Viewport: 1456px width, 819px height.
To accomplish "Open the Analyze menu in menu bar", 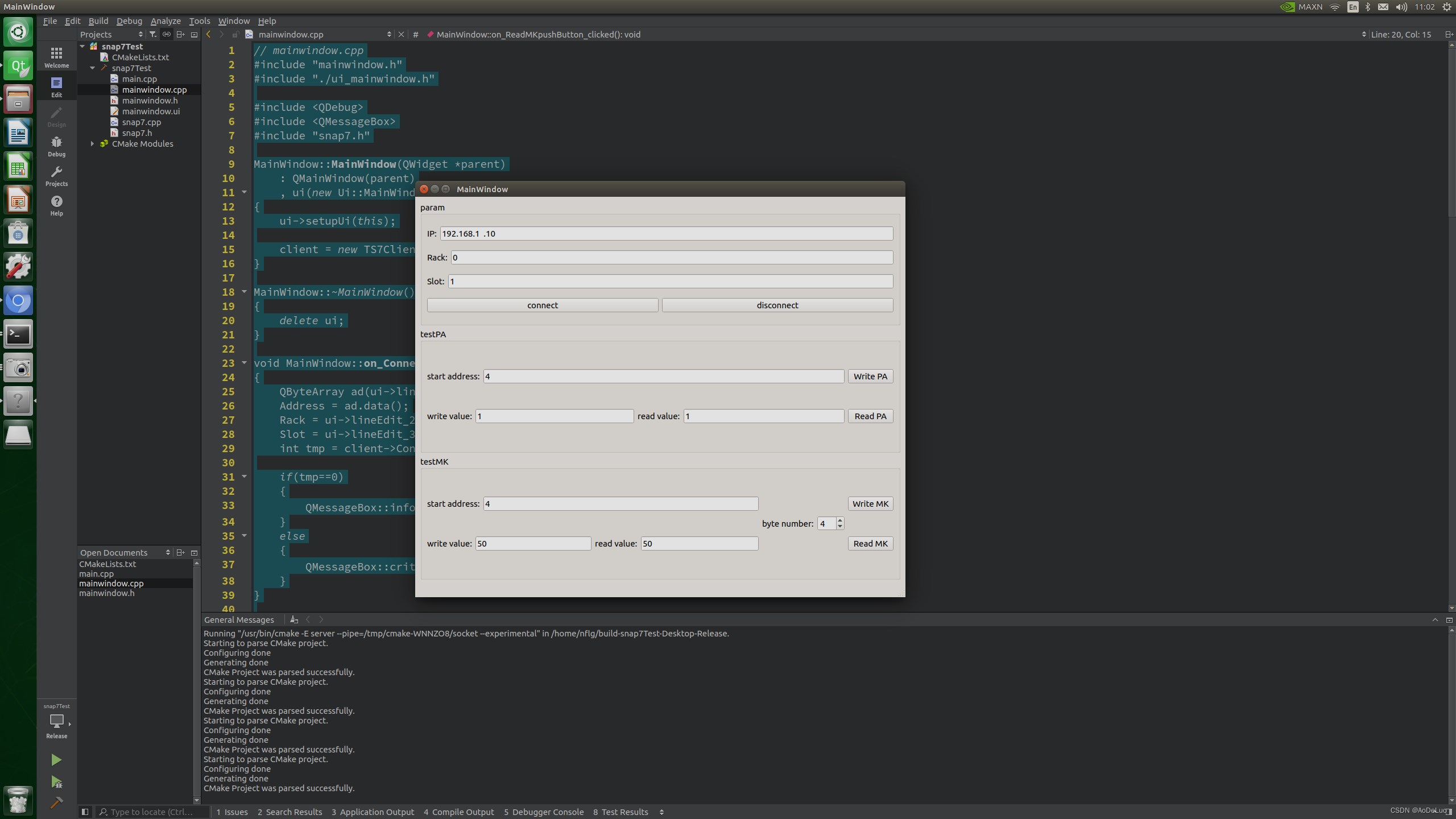I will [x=164, y=20].
